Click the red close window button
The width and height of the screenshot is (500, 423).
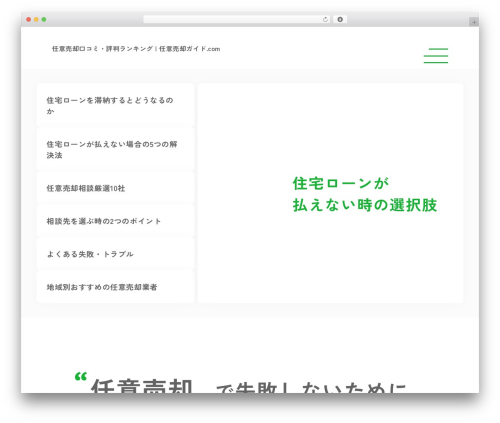(29, 20)
